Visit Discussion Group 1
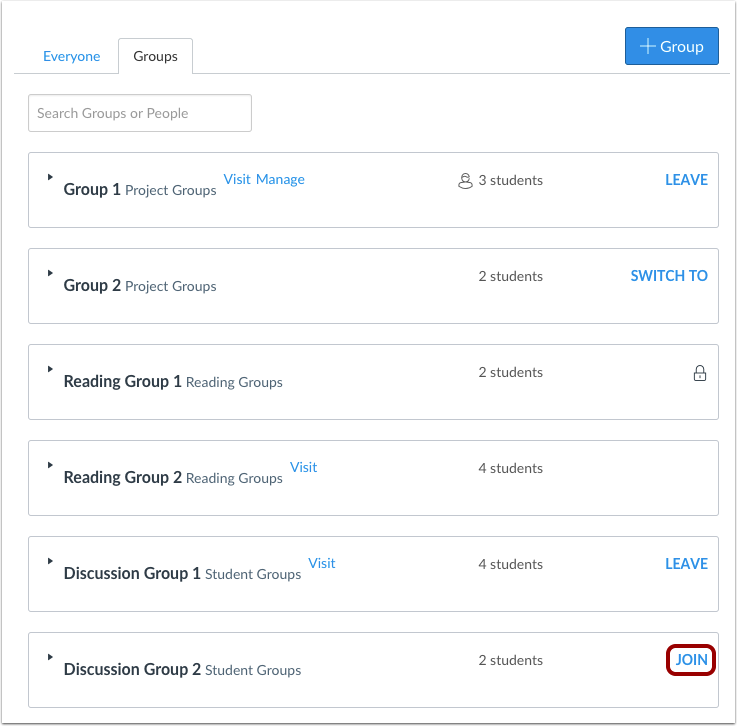 pos(321,563)
